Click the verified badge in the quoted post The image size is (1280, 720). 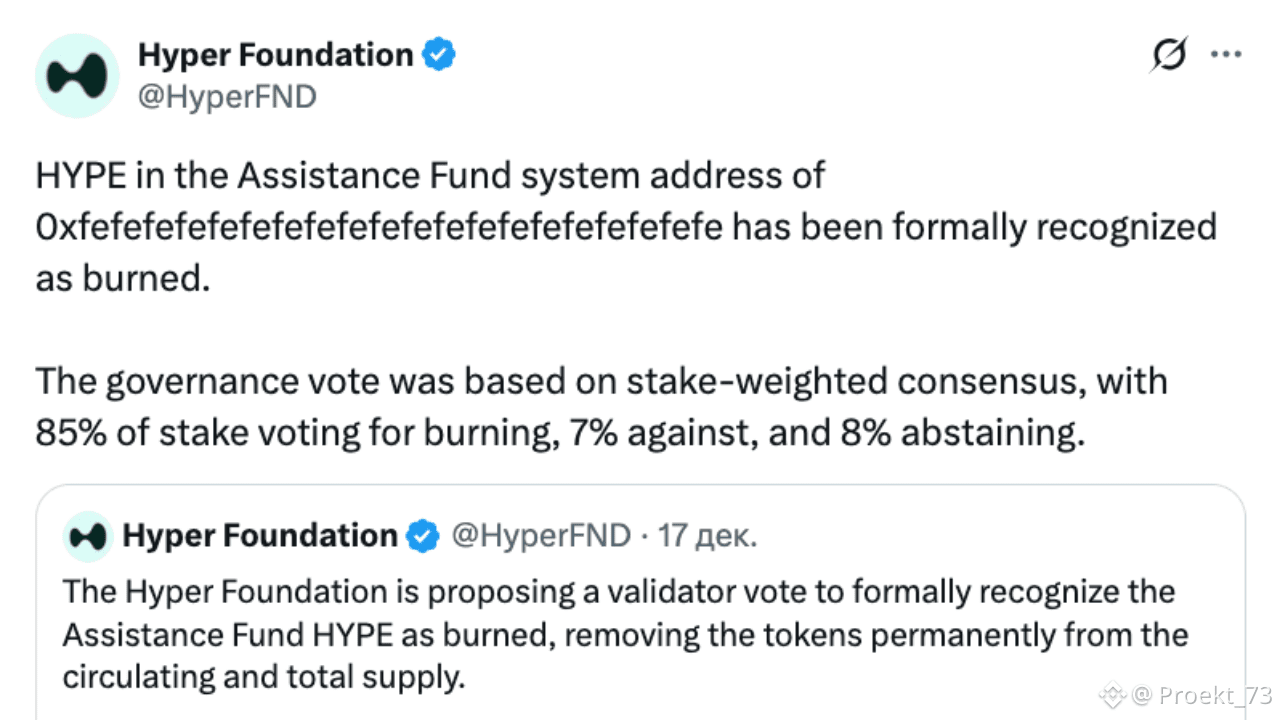(423, 537)
